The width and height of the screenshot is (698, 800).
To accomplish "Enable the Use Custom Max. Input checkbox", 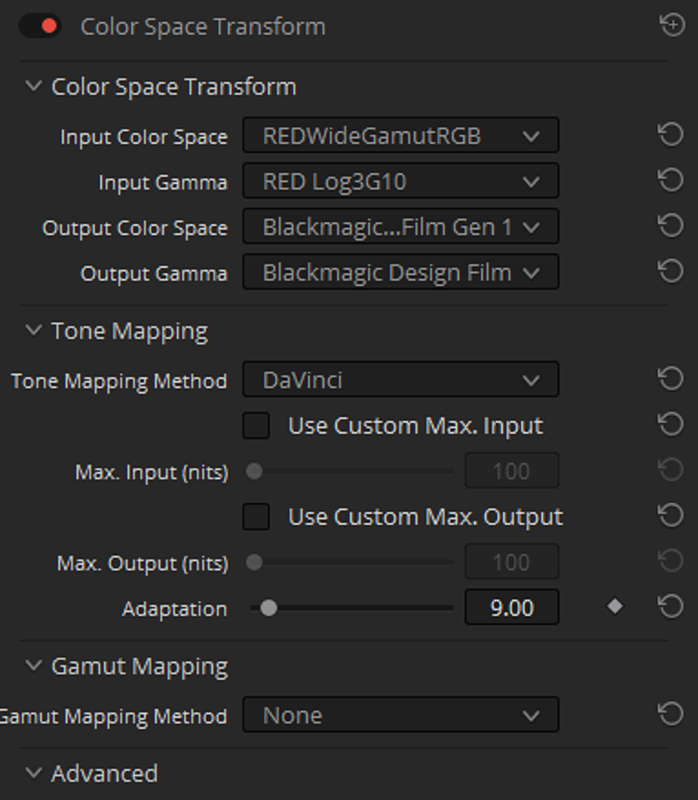I will [x=256, y=426].
